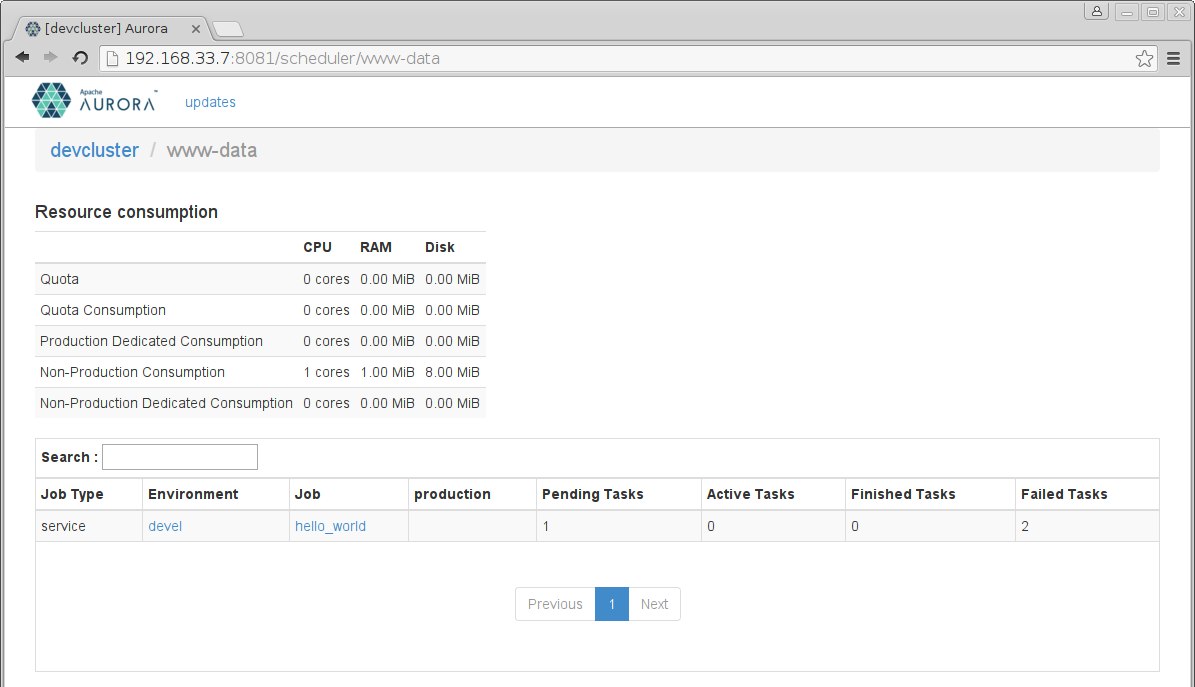Click the user profile icon in titlebar
Viewport: 1195px width, 687px height.
[x=1097, y=12]
